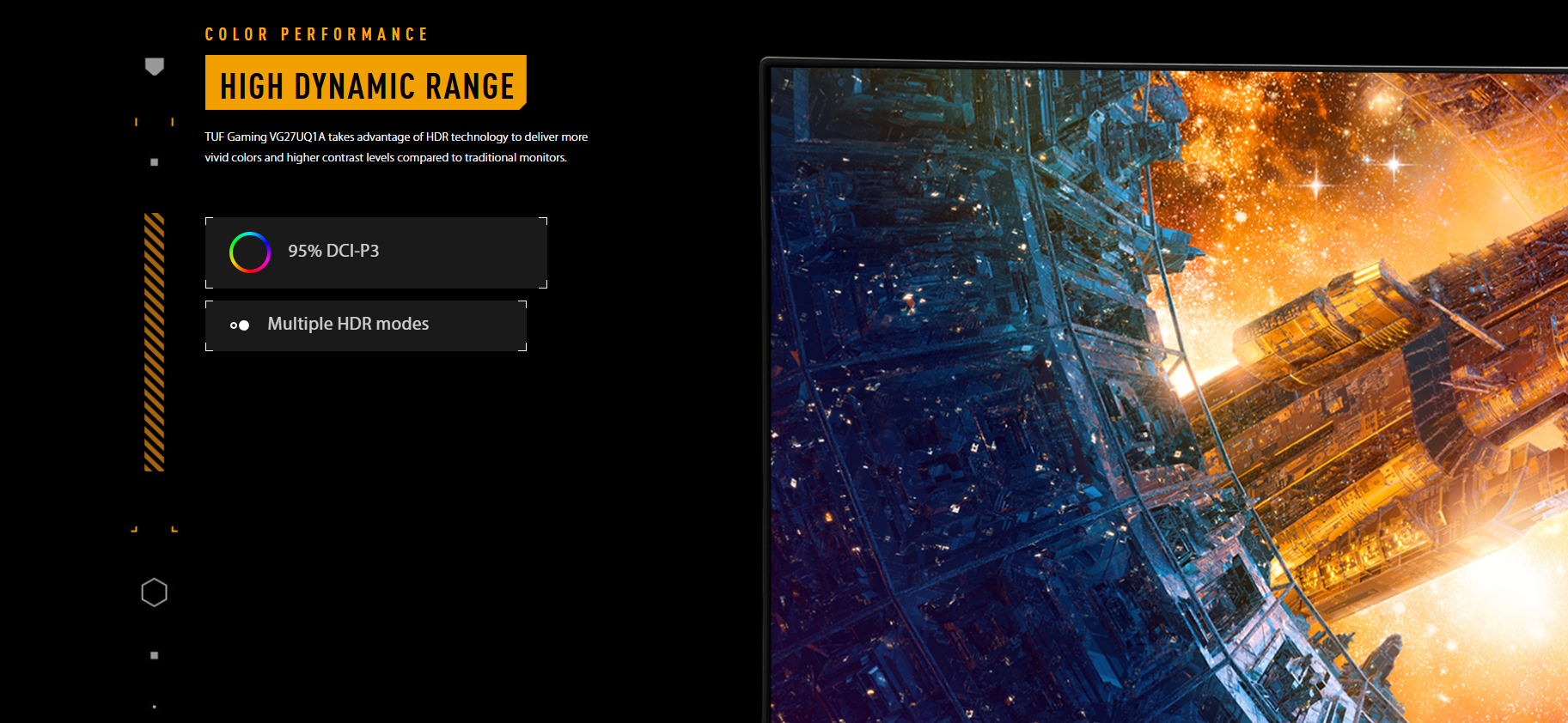Click the striped orange section progress bar
The image size is (1568, 723).
tap(155, 342)
